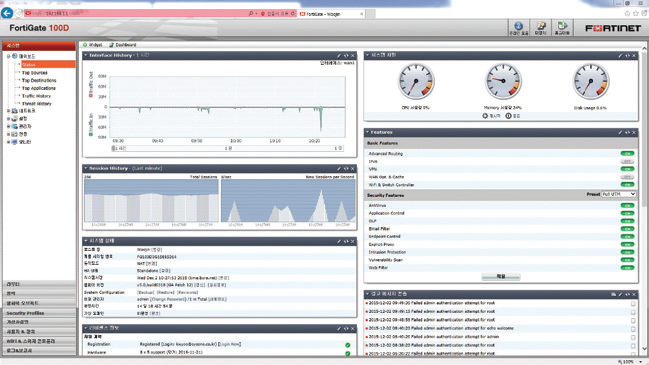
Task: Toggle the Advanced Routing feature switch
Action: click(x=627, y=154)
